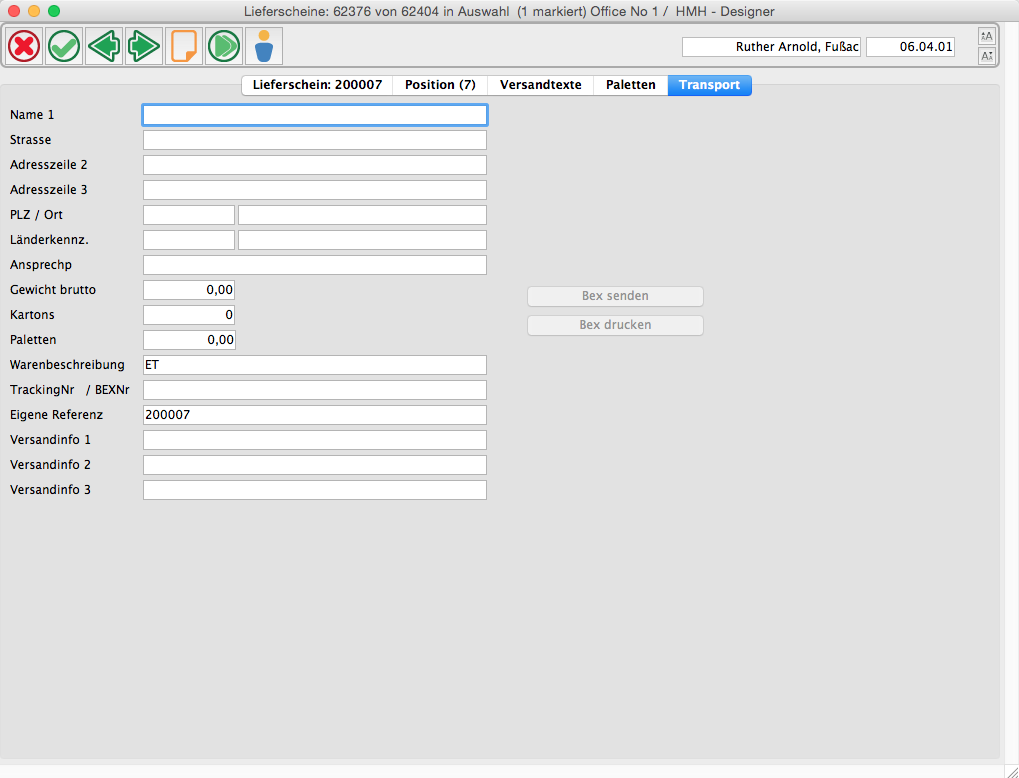This screenshot has width=1019, height=778.
Task: Click the Versandinfo 1 field
Action: click(315, 440)
